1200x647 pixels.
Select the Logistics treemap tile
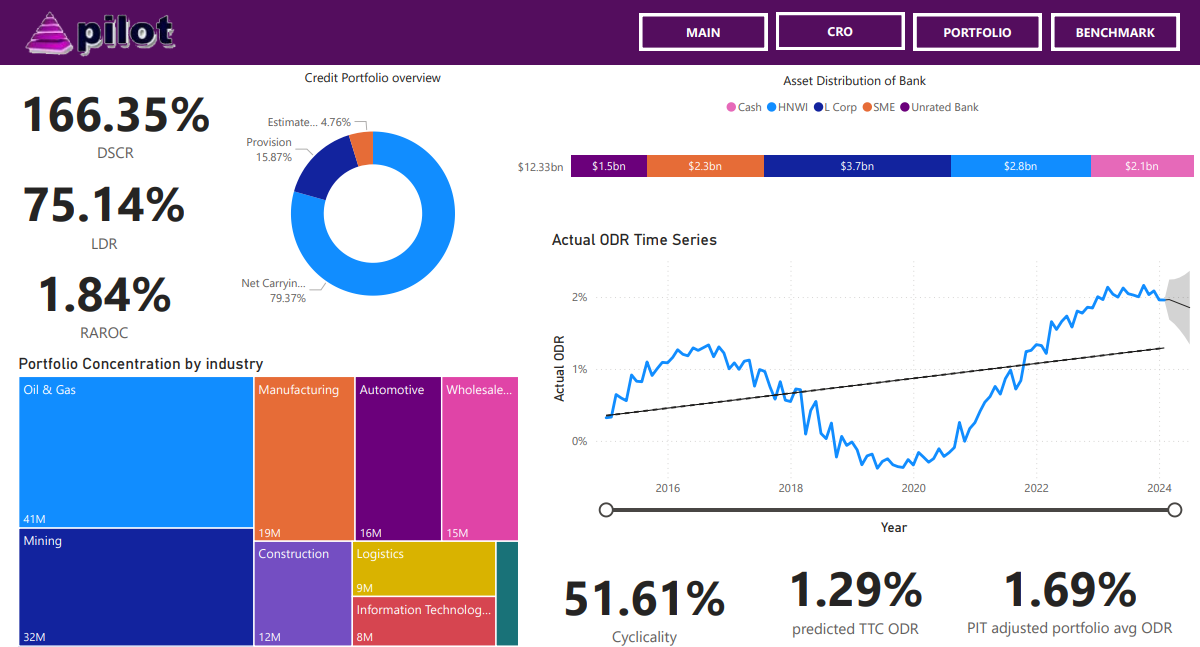pyautogui.click(x=423, y=568)
